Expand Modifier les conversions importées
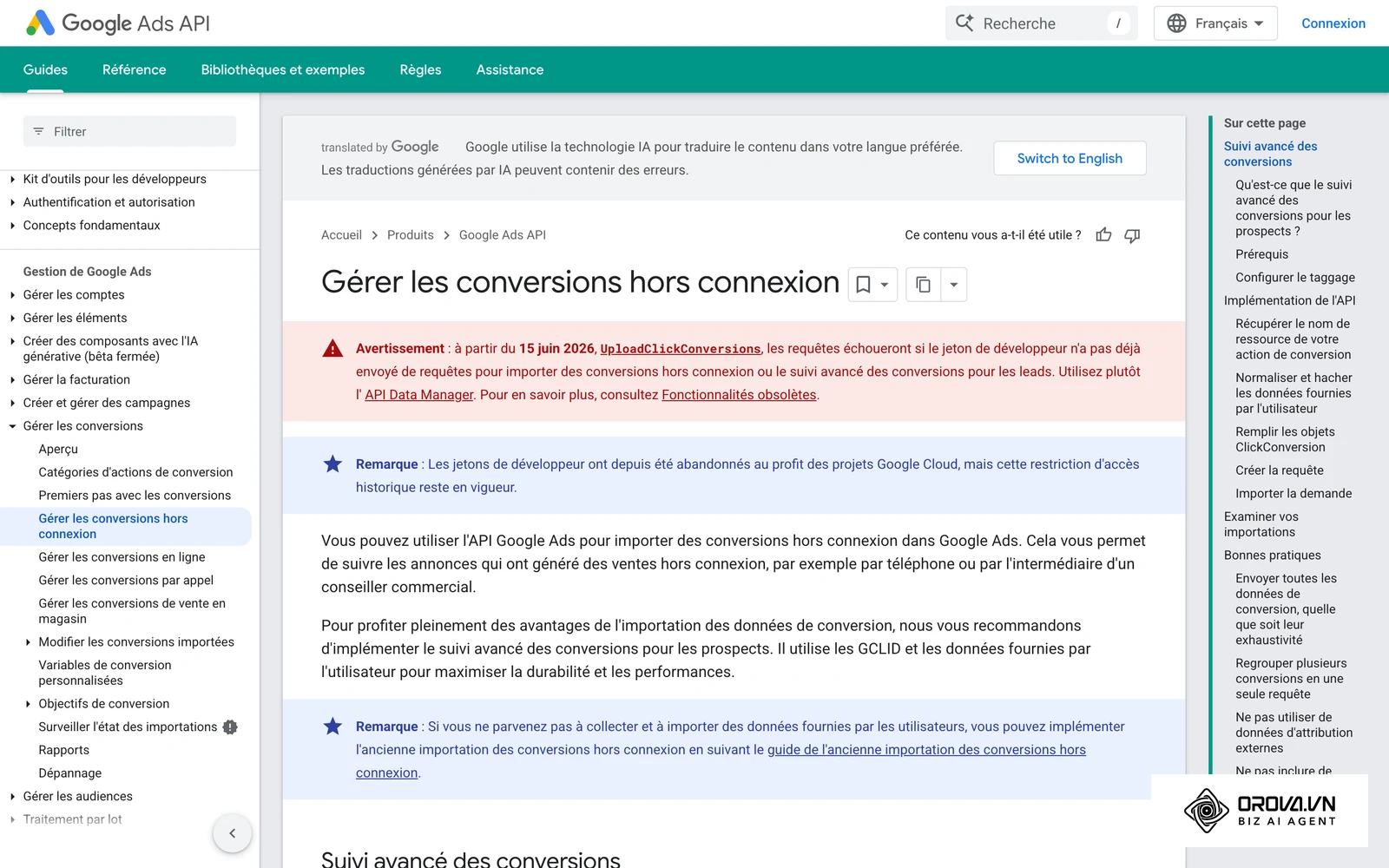 (28, 642)
